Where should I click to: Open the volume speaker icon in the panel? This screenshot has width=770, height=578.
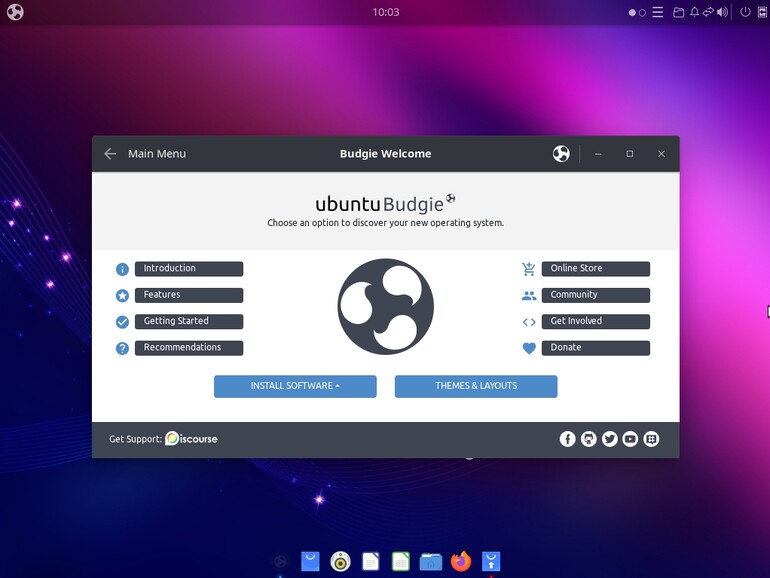point(722,12)
